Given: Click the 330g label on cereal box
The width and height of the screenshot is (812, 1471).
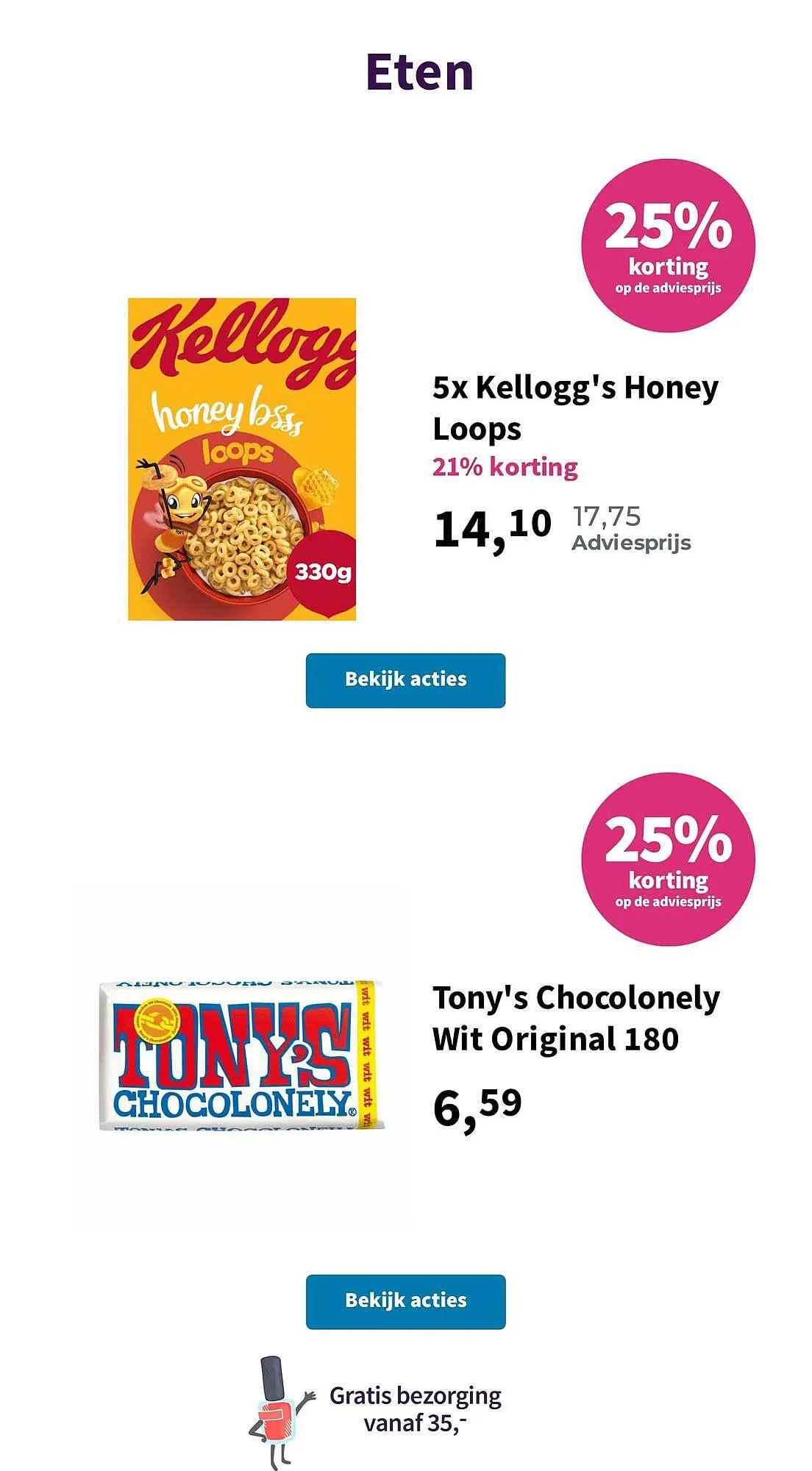Looking at the screenshot, I should click(x=324, y=571).
